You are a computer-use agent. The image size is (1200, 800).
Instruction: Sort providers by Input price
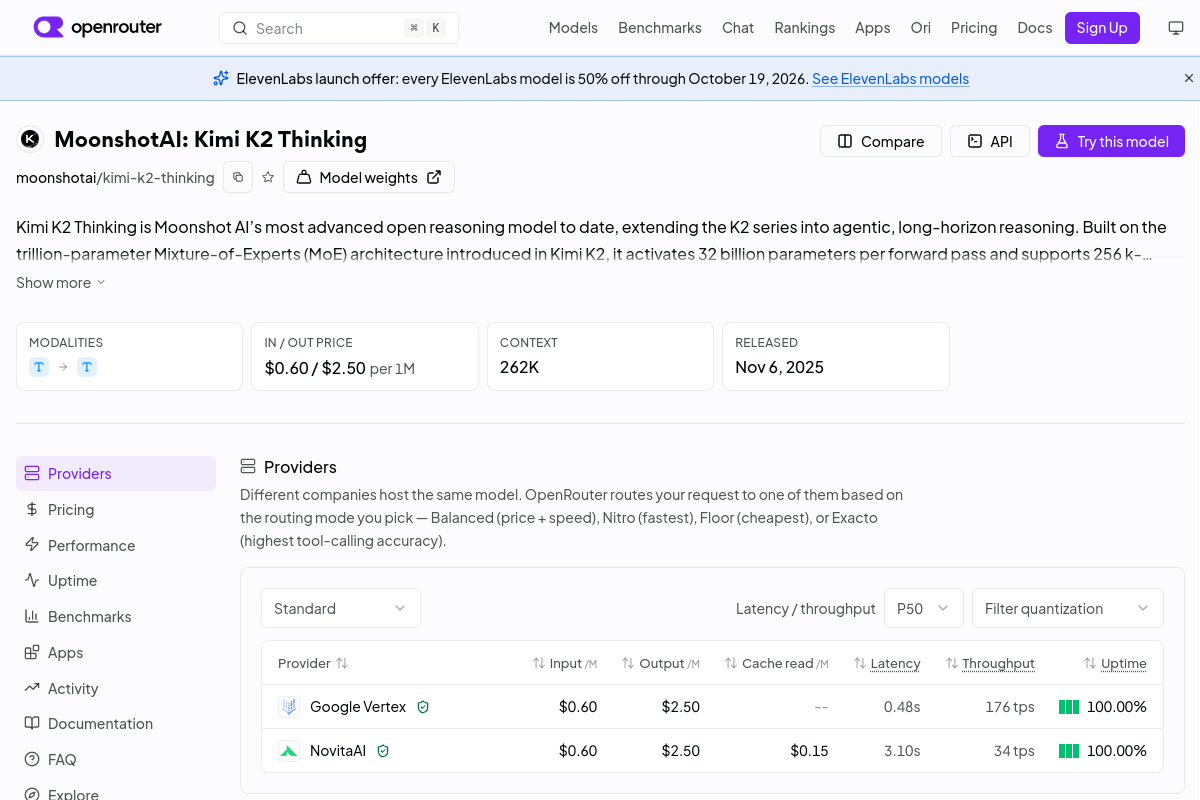click(565, 663)
